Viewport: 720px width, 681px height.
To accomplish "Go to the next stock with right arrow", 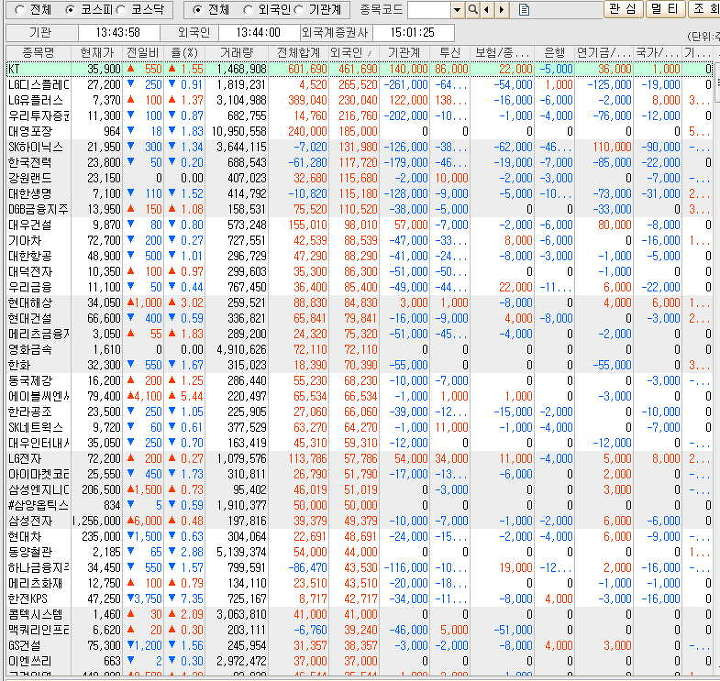I will pyautogui.click(x=502, y=10).
